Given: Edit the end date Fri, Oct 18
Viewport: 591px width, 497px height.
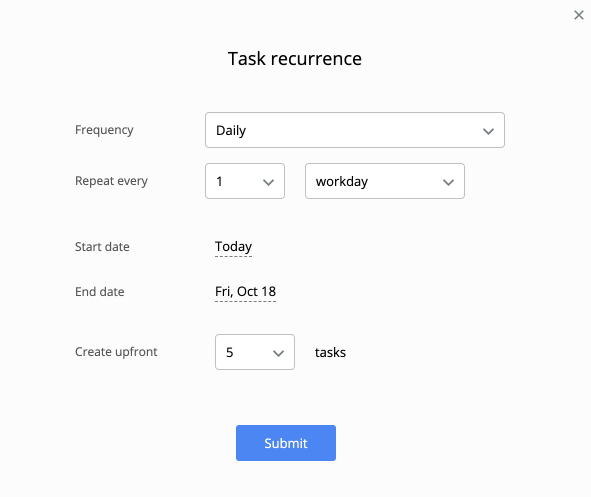Looking at the screenshot, I should pos(245,291).
